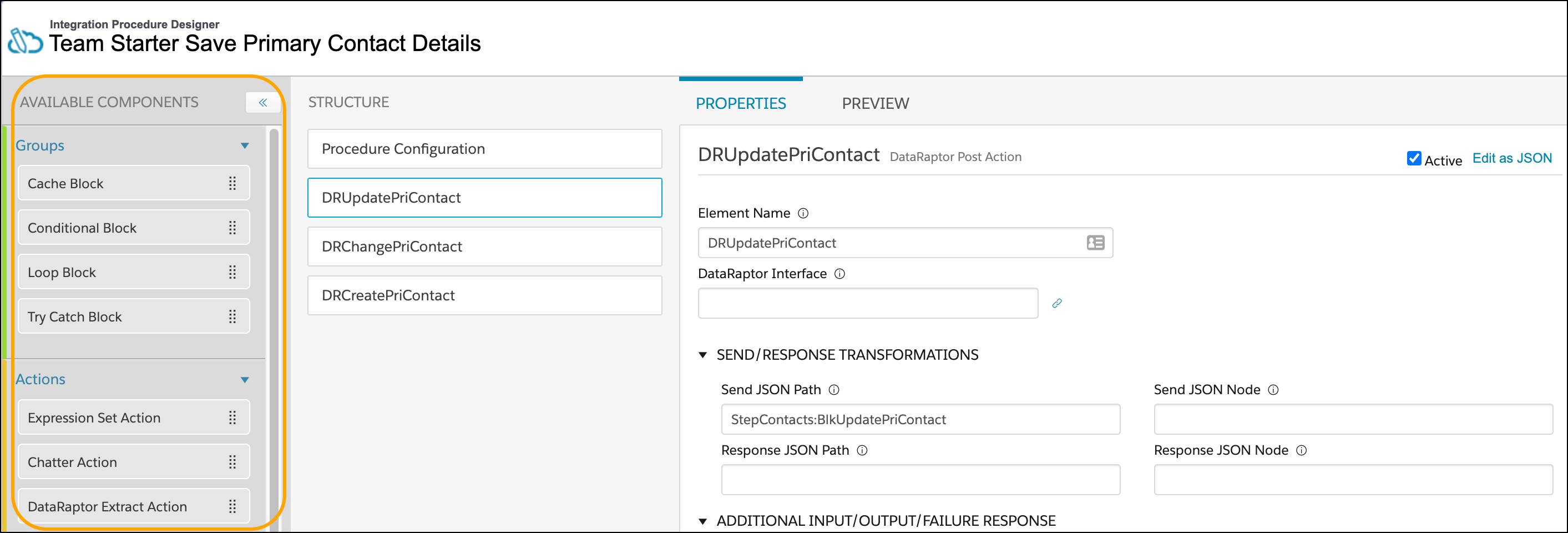
Task: Open Edit as JSON
Action: pyautogui.click(x=1513, y=158)
